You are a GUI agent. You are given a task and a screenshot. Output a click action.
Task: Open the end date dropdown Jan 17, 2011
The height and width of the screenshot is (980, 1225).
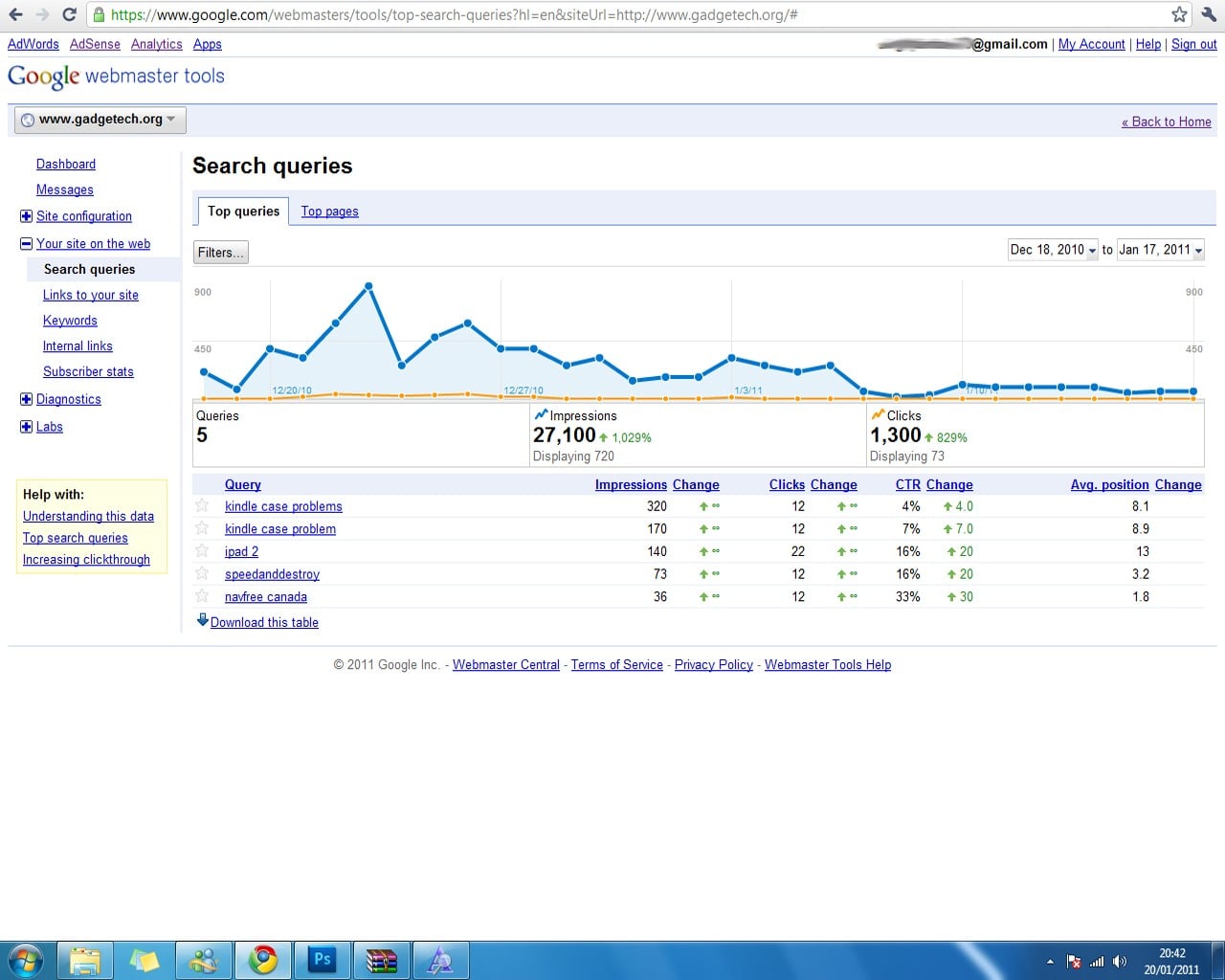point(1160,250)
